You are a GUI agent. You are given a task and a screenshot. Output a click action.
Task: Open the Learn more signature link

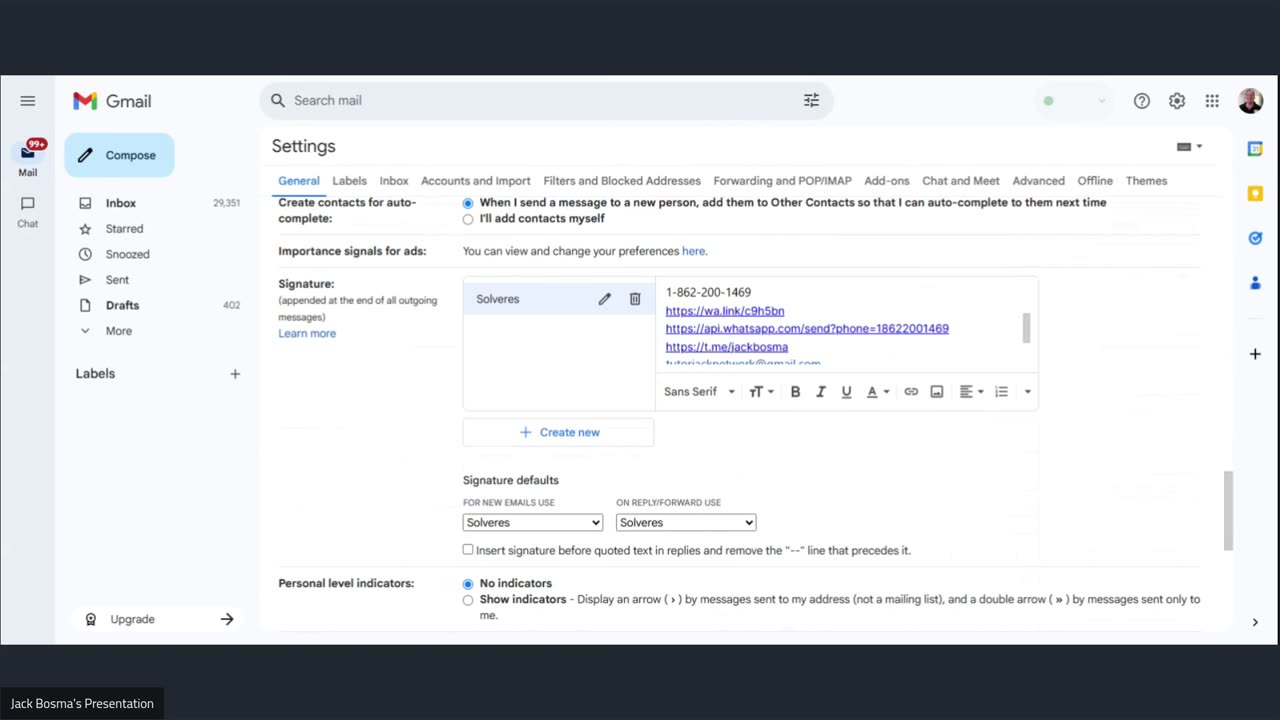(307, 334)
